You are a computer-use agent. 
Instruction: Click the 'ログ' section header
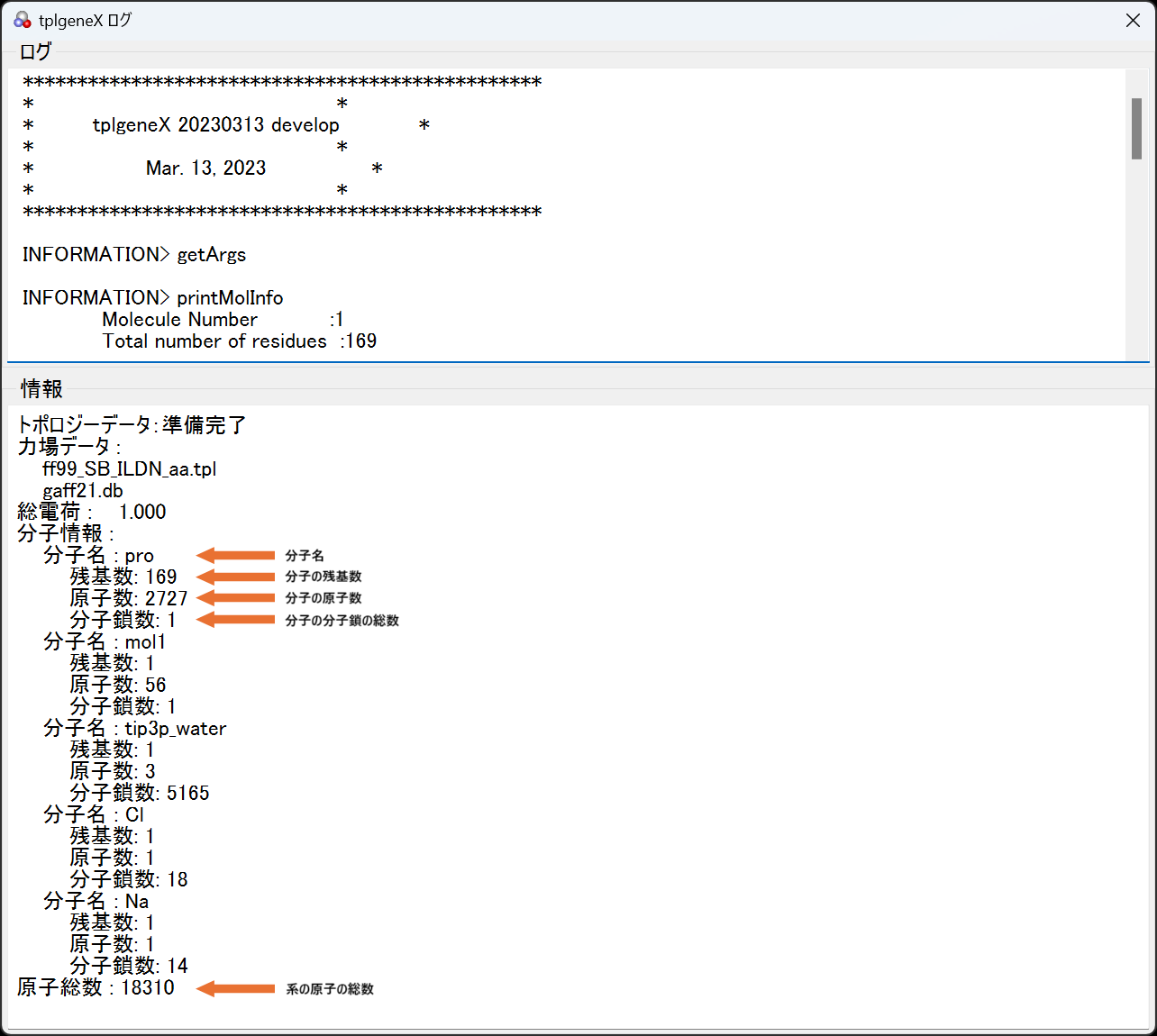[x=35, y=51]
